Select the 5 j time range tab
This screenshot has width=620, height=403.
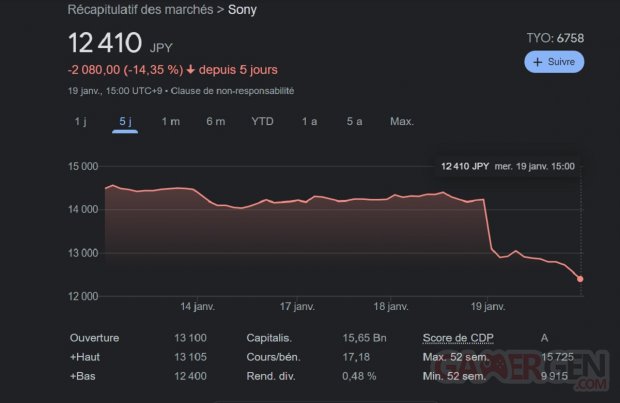(125, 121)
